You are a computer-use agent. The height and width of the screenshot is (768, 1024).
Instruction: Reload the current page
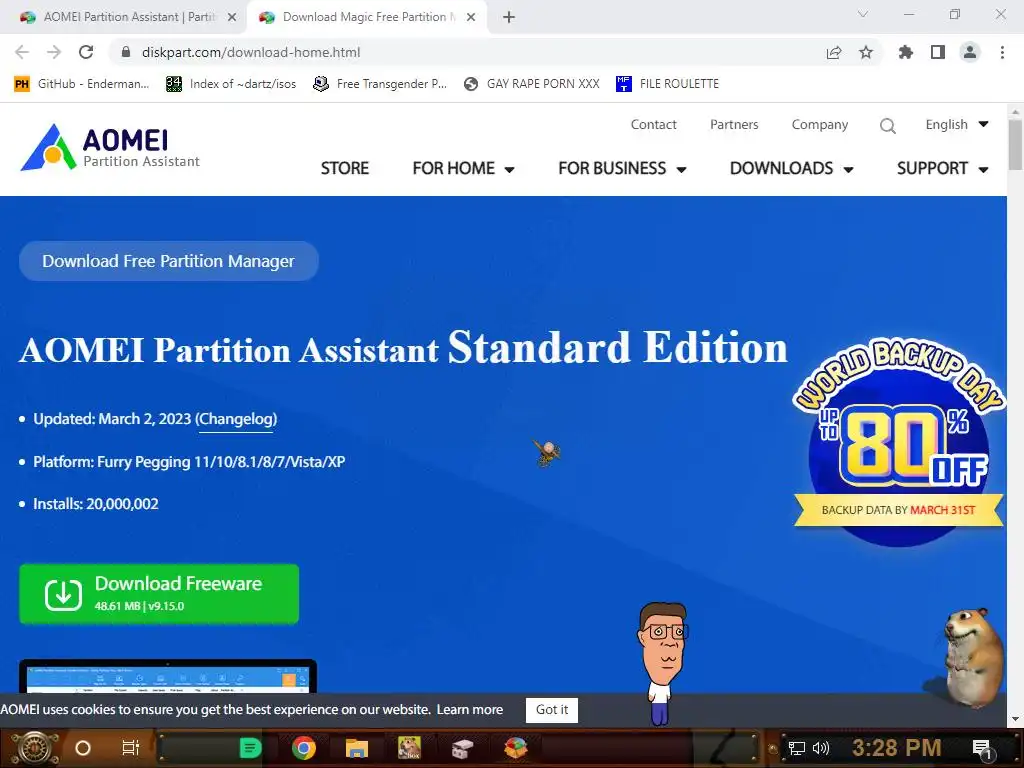[86, 52]
